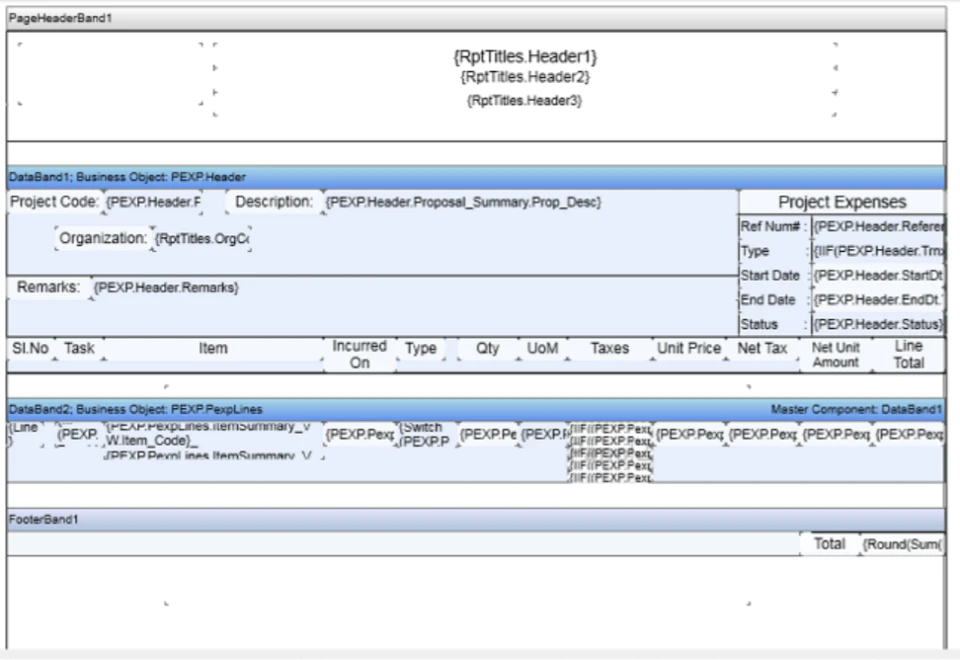Viewport: 960px width, 660px height.
Task: Click the End Date label
Action: point(774,300)
